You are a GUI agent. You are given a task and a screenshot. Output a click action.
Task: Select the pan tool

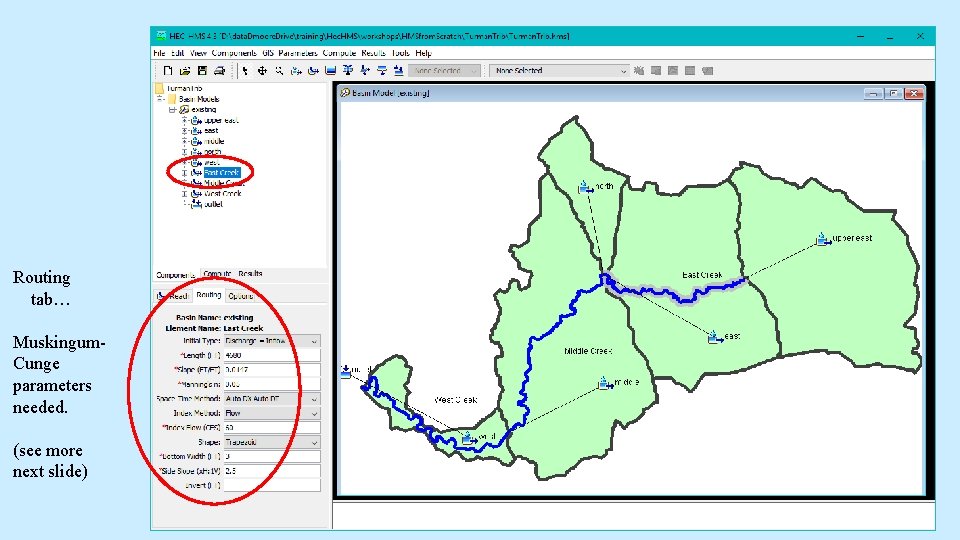click(262, 71)
